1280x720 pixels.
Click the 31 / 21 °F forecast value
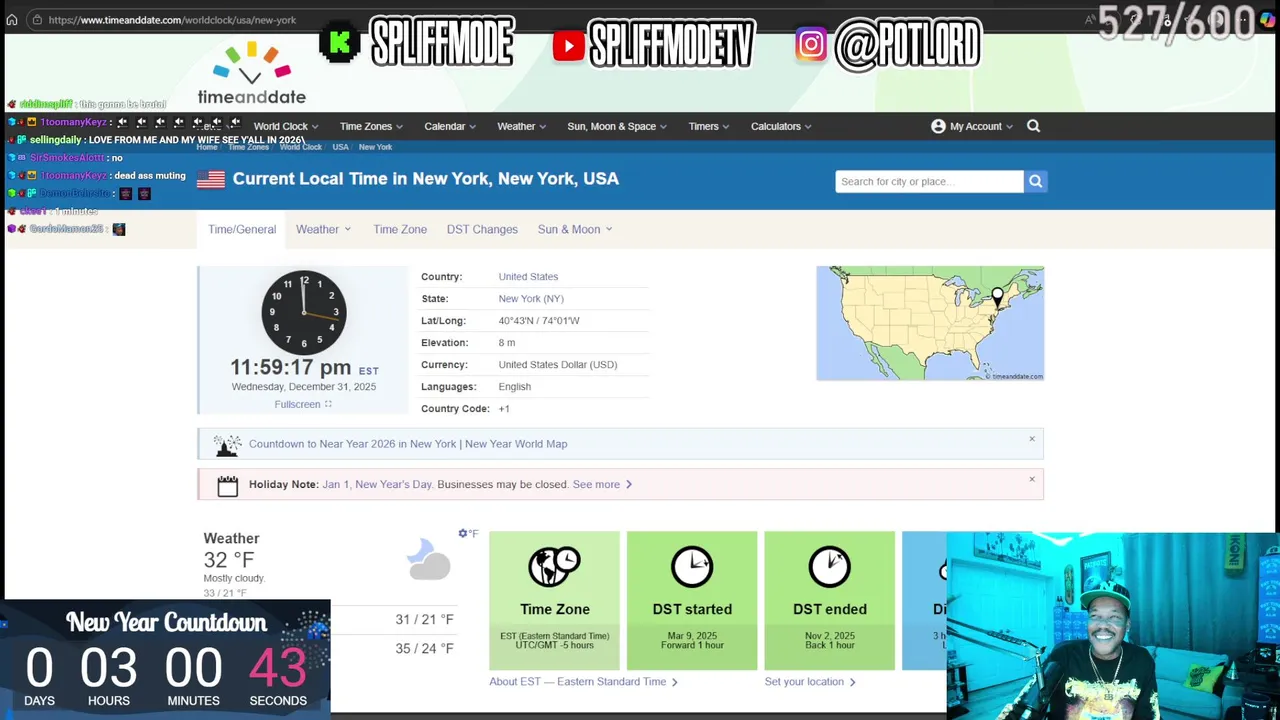(x=424, y=620)
